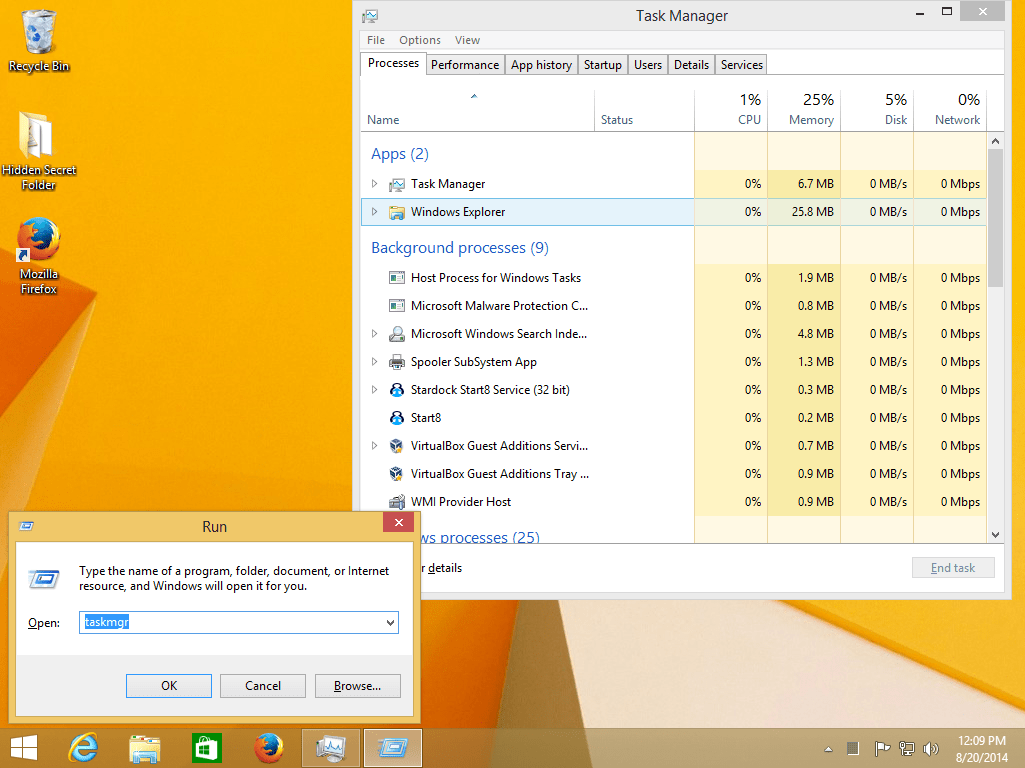This screenshot has height=768, width=1025.
Task: Expand the Windows Explorer process row
Action: click(x=375, y=212)
